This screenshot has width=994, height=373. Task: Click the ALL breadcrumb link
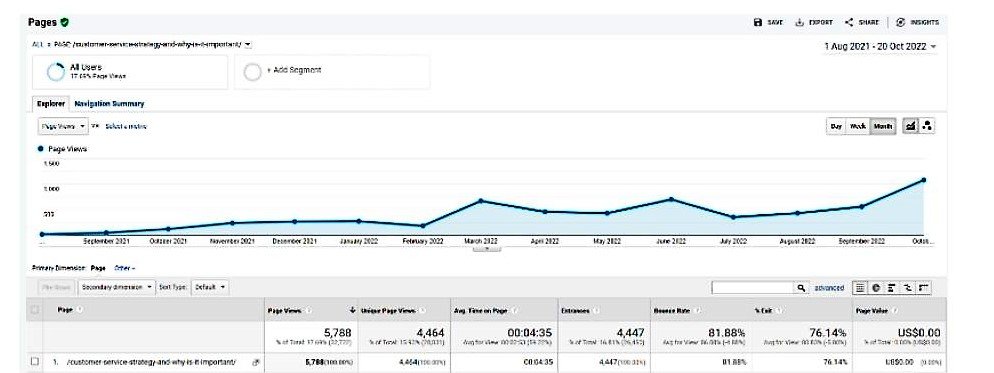point(37,44)
